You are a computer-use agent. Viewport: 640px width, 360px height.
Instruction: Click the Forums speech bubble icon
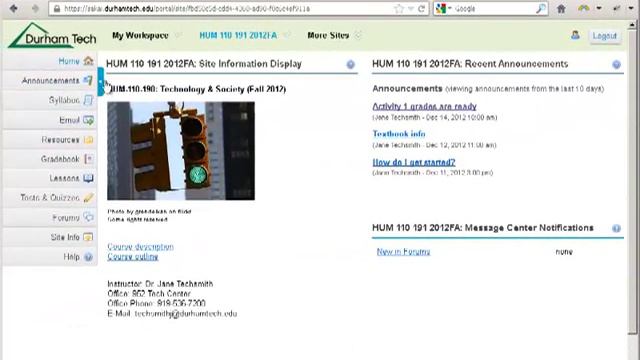[x=88, y=217]
